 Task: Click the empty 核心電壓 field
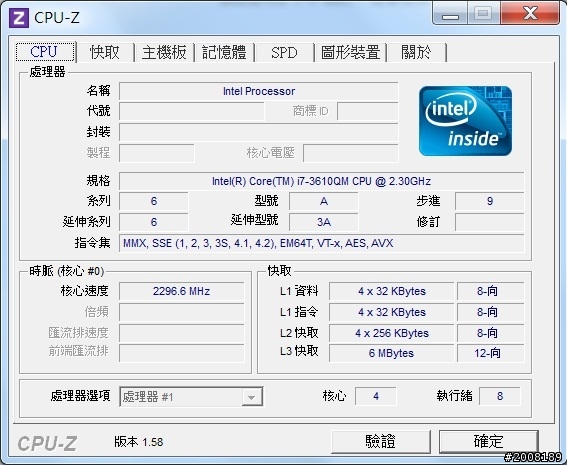point(351,153)
